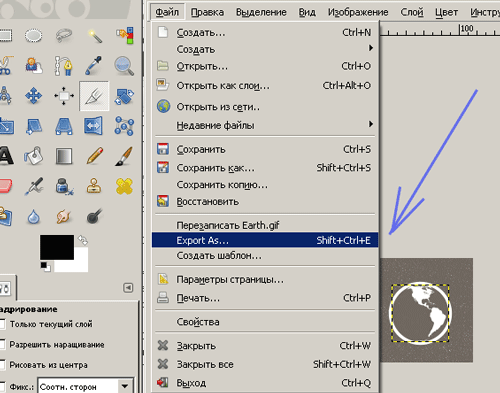Activate the Pencil tool

(x=94, y=156)
